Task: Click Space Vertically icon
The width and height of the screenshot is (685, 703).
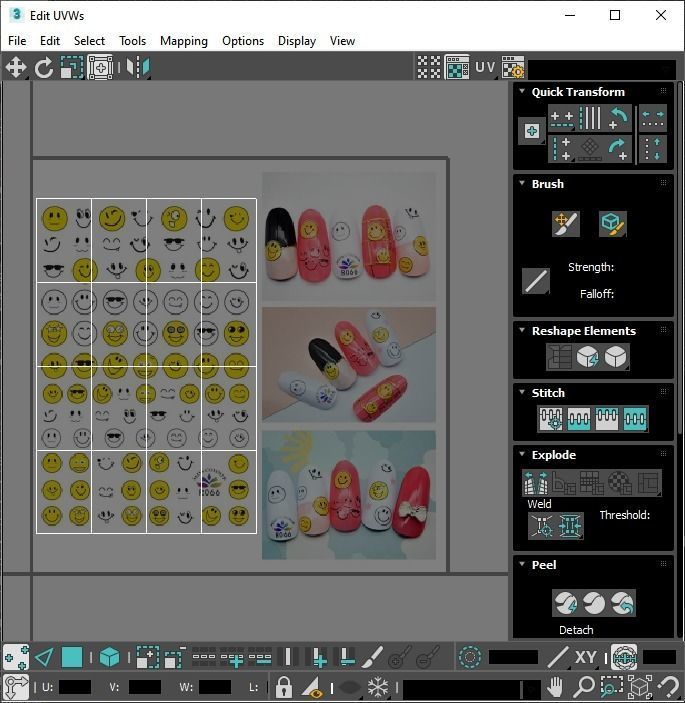Action: click(653, 149)
